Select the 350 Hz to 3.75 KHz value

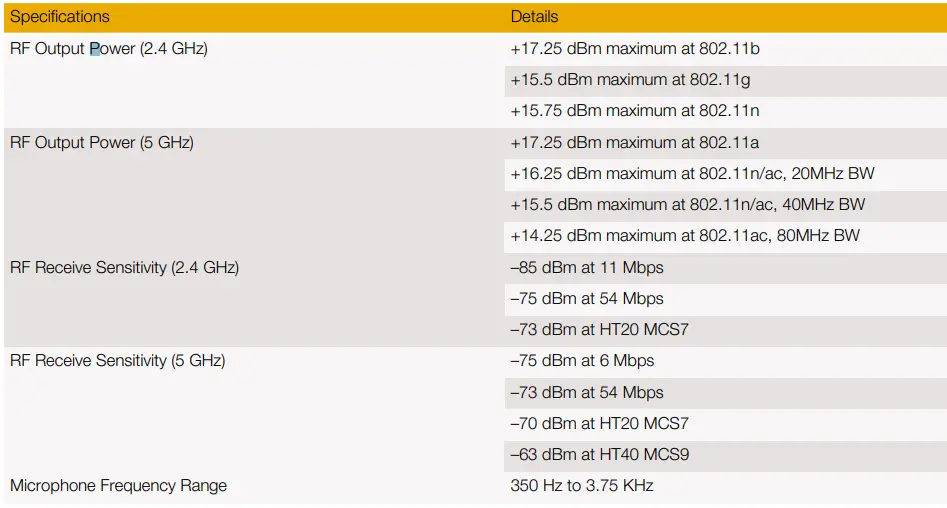point(582,485)
